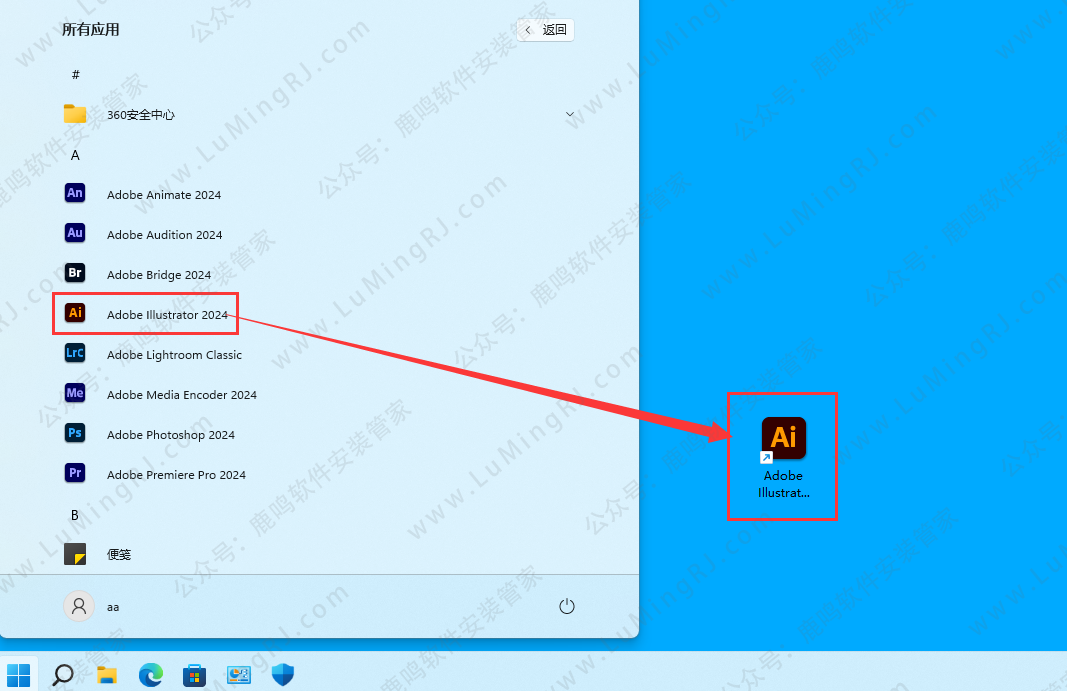Click the 'Adobe Bridge 2024' label
The image size is (1067, 691).
(x=159, y=275)
